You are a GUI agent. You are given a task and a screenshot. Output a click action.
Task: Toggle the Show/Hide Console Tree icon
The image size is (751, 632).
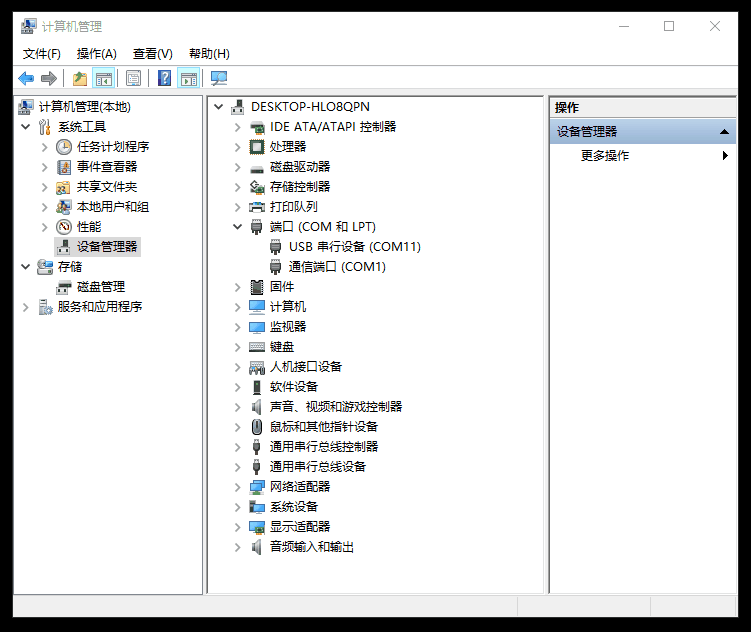coord(104,78)
